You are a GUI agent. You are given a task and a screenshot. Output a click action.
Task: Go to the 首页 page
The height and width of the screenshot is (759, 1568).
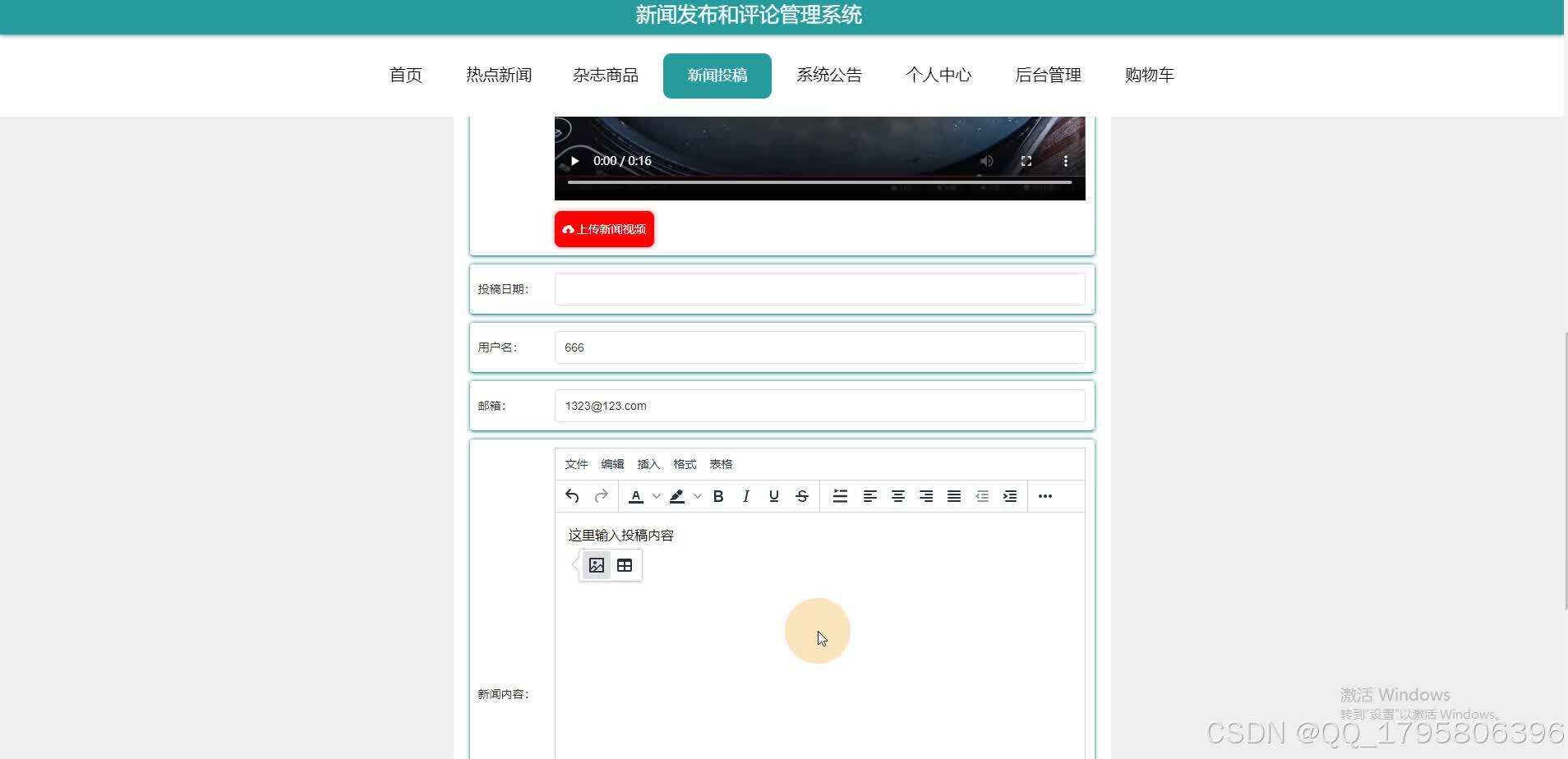405,76
